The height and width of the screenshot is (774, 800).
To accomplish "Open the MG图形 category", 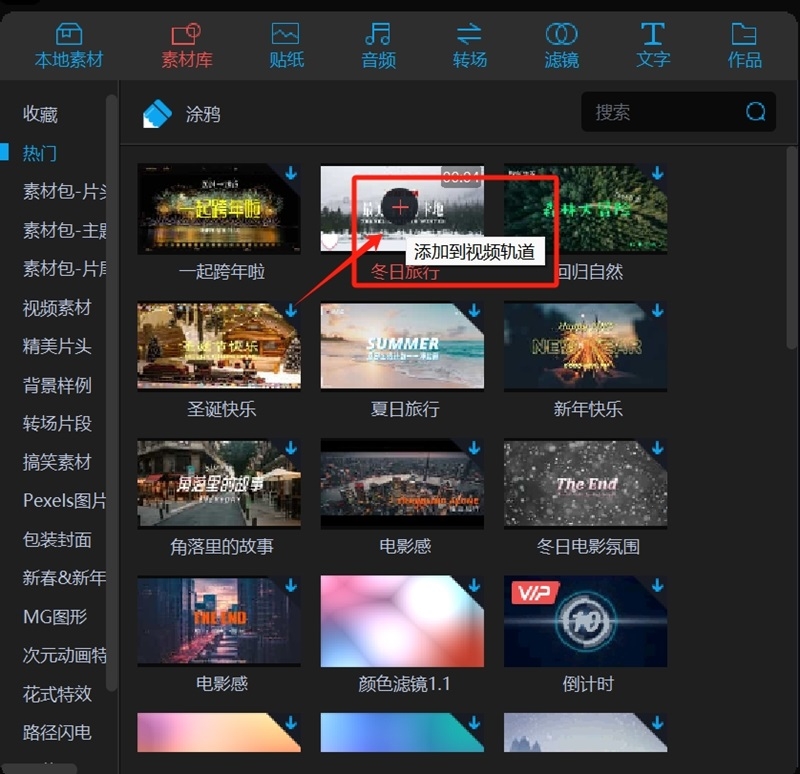I will [55, 617].
